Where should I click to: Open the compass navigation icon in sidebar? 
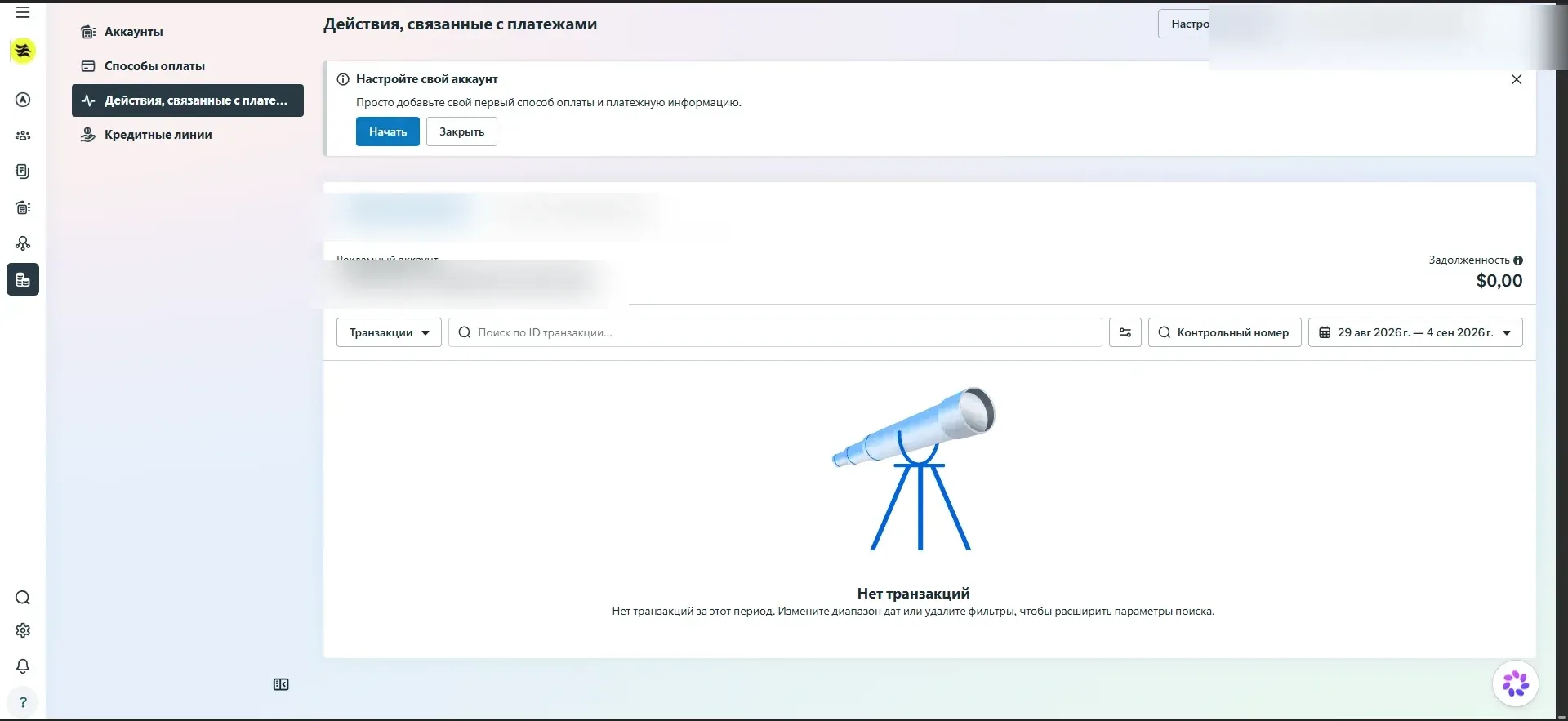(x=23, y=100)
